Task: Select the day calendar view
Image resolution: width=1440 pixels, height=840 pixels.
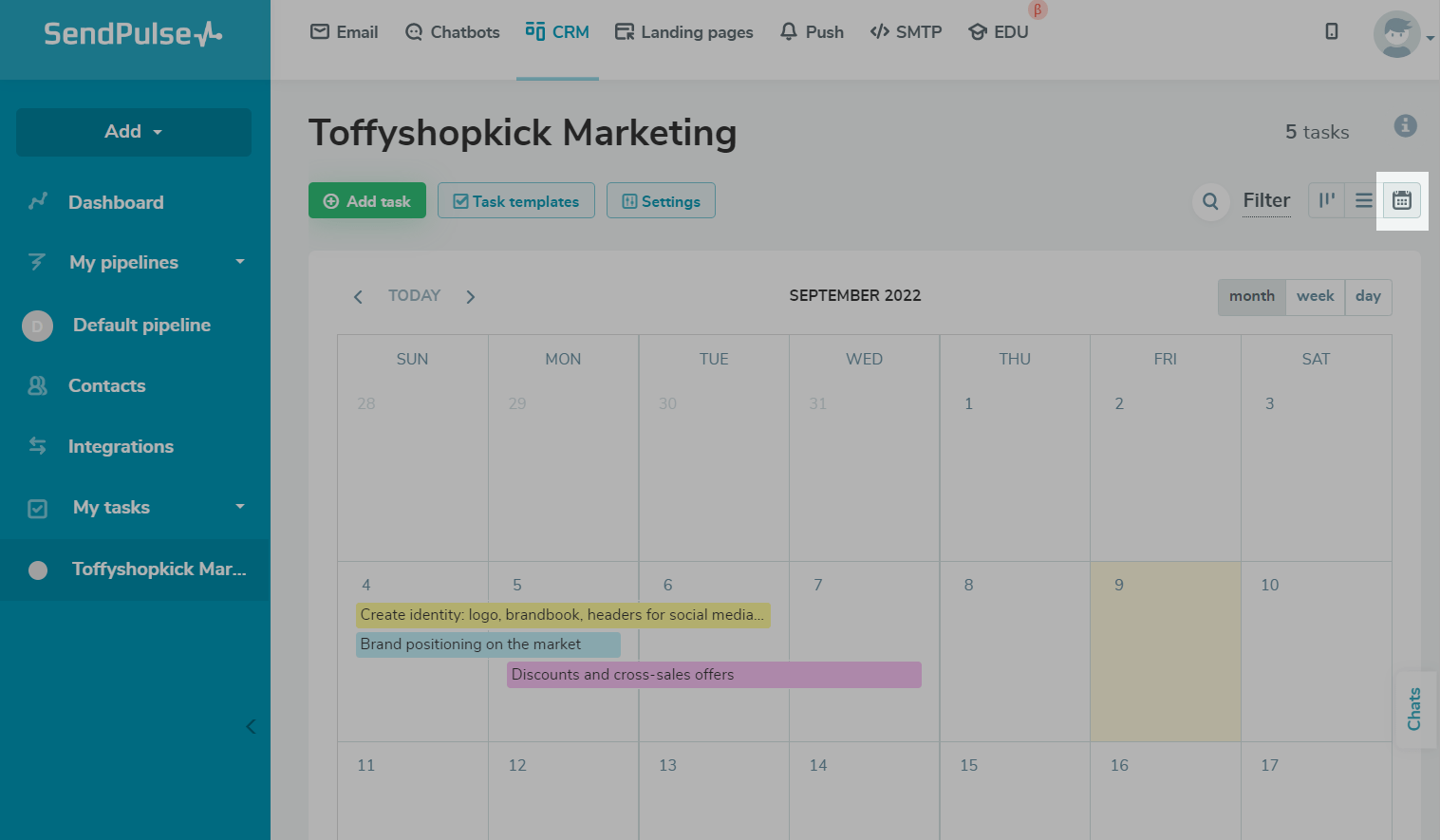Action: tap(1368, 296)
